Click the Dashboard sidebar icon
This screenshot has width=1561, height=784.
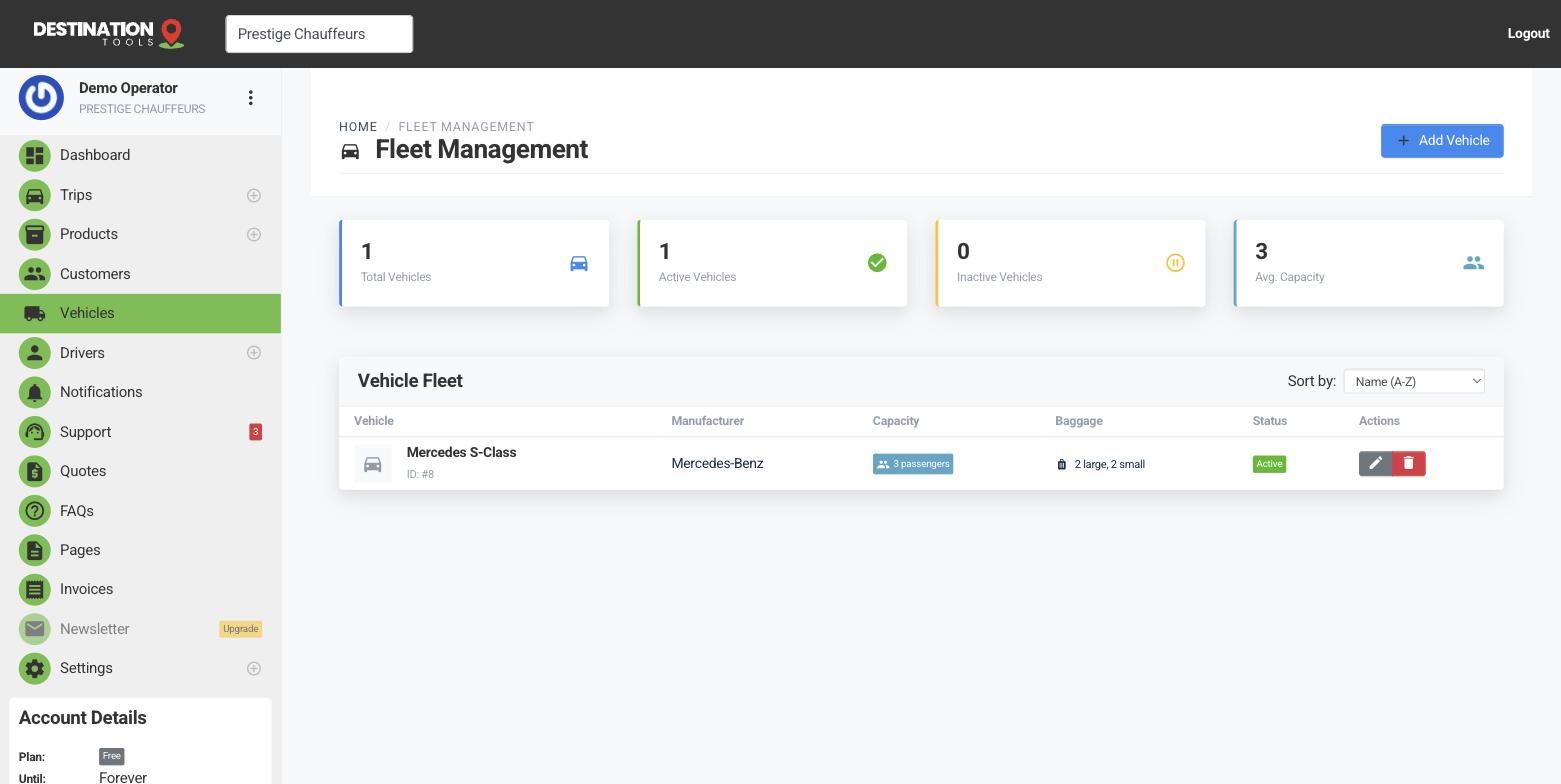(35, 155)
